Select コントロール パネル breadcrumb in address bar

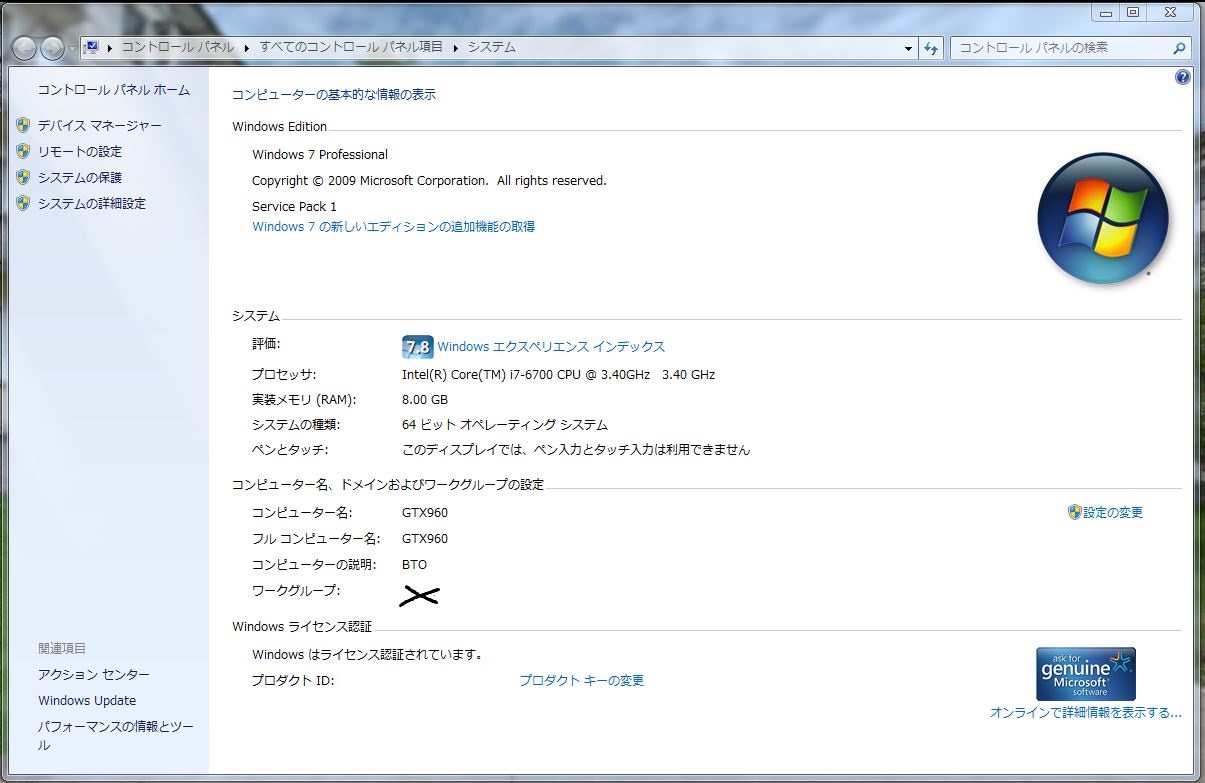(178, 47)
